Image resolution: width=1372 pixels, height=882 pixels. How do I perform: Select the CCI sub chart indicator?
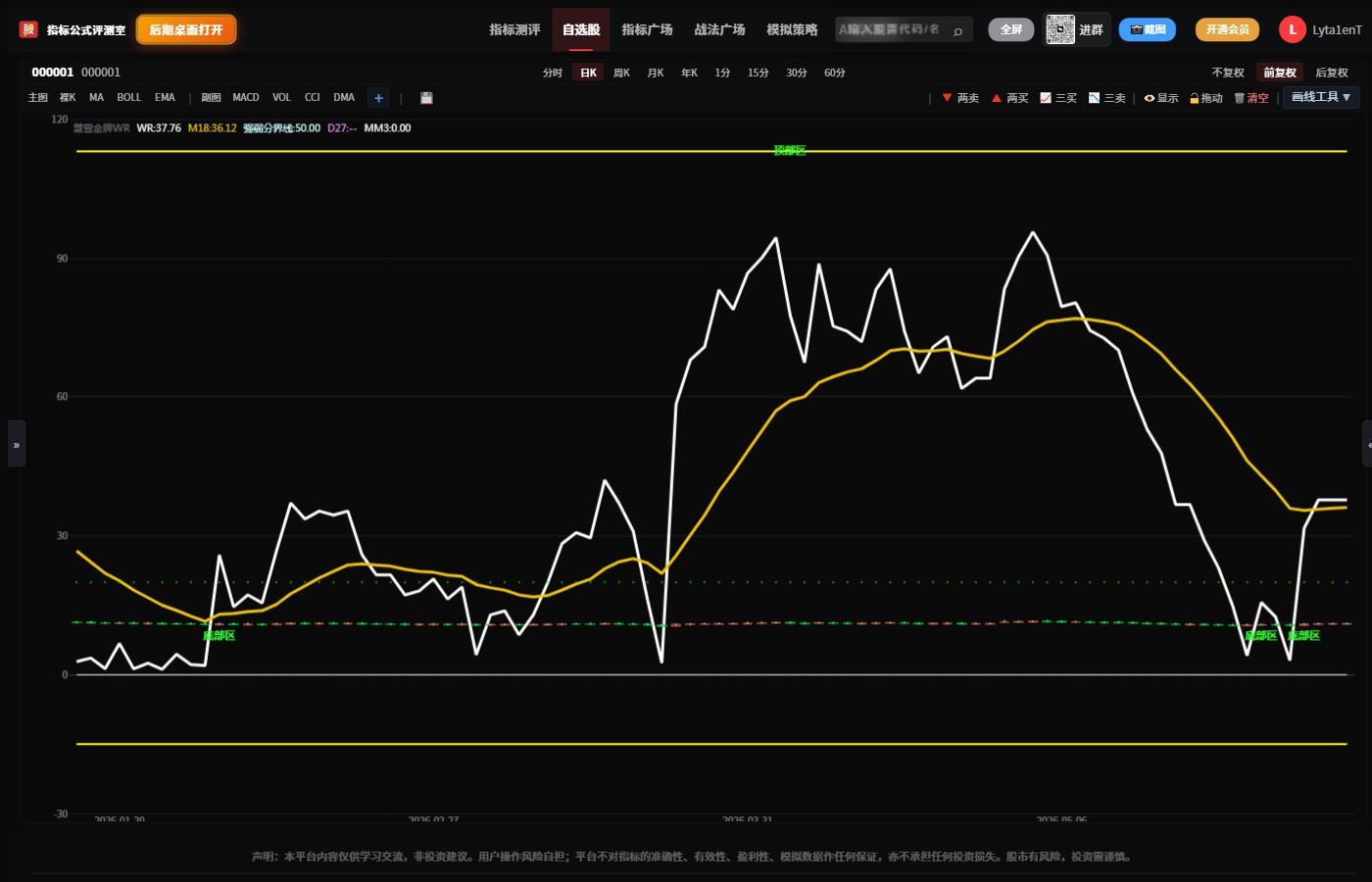coord(313,98)
